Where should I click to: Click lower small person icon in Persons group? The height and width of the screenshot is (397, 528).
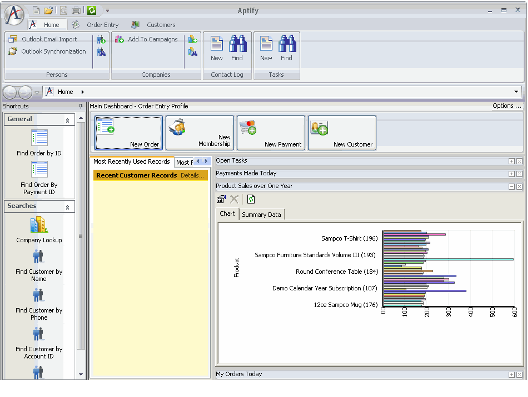pos(101,52)
